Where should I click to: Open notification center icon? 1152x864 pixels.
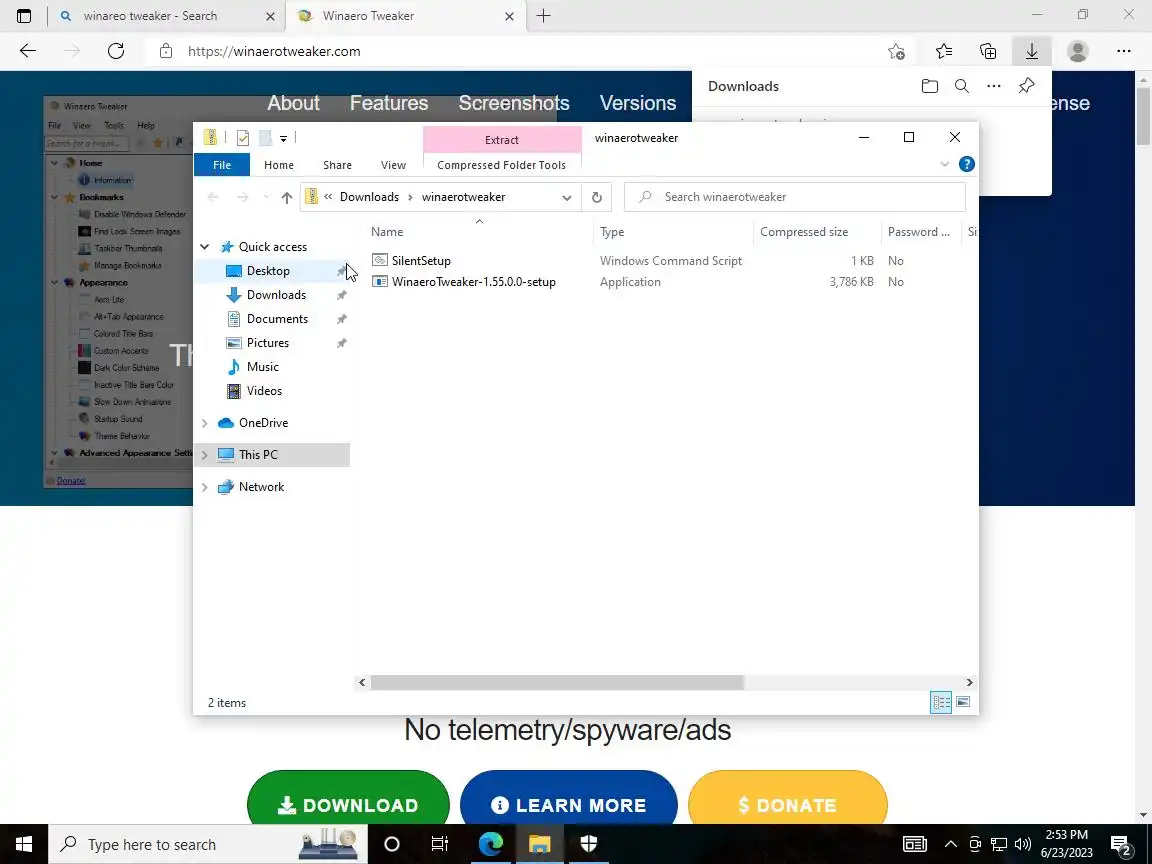(x=1120, y=844)
